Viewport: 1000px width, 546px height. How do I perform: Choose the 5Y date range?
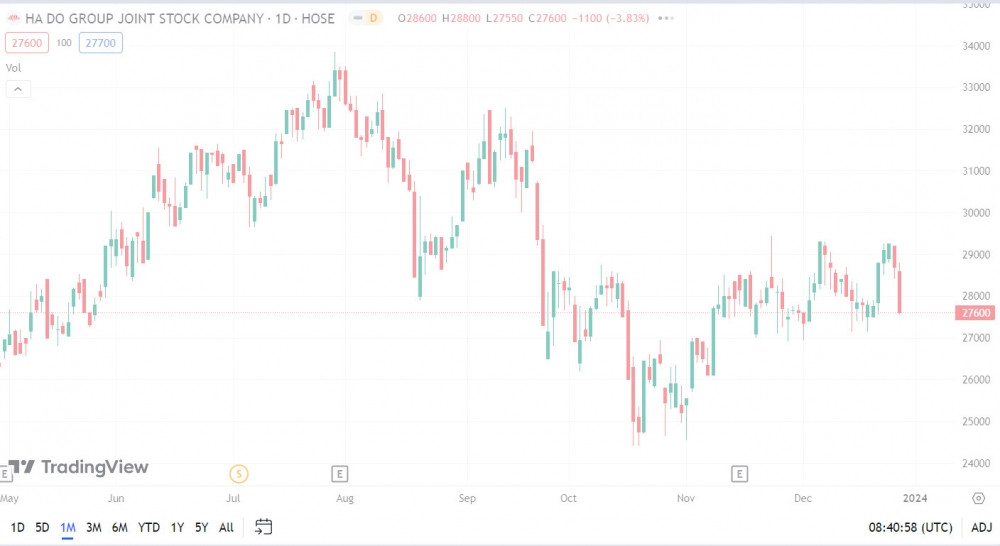click(x=201, y=527)
